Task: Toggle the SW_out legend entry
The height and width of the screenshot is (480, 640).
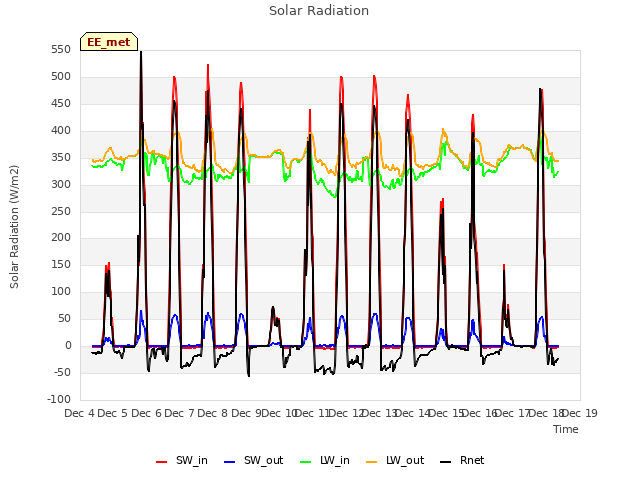Action: pyautogui.click(x=253, y=460)
